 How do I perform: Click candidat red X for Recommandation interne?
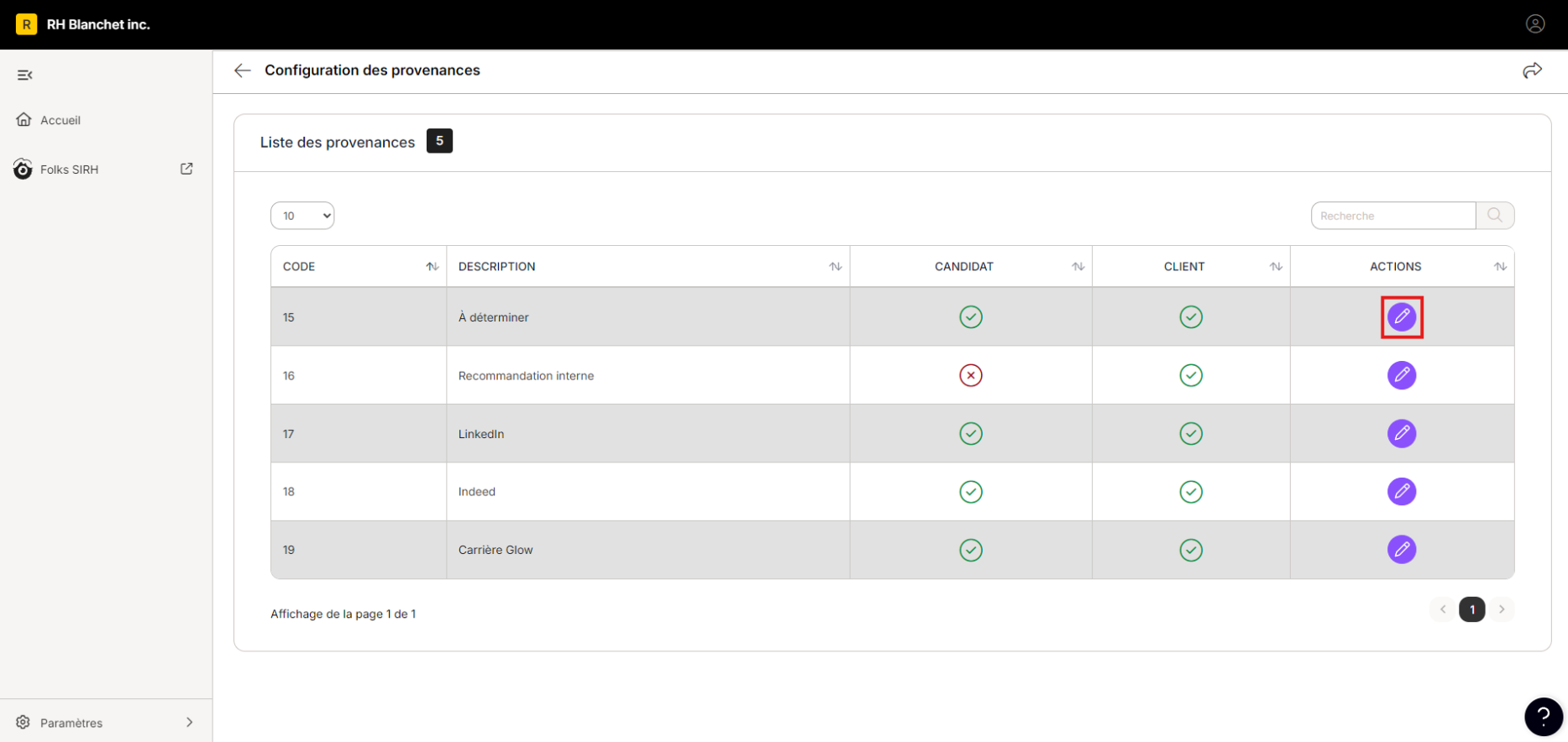(x=971, y=375)
